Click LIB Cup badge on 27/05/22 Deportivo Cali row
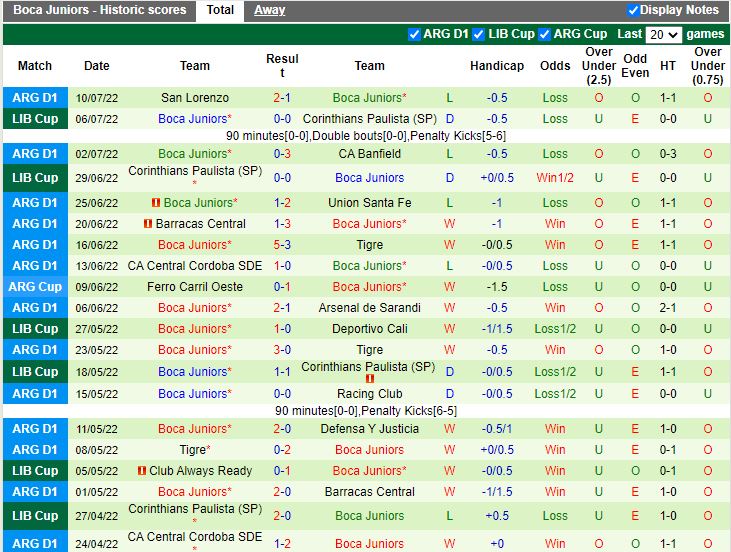This screenshot has height=552, width=731. click(35, 329)
